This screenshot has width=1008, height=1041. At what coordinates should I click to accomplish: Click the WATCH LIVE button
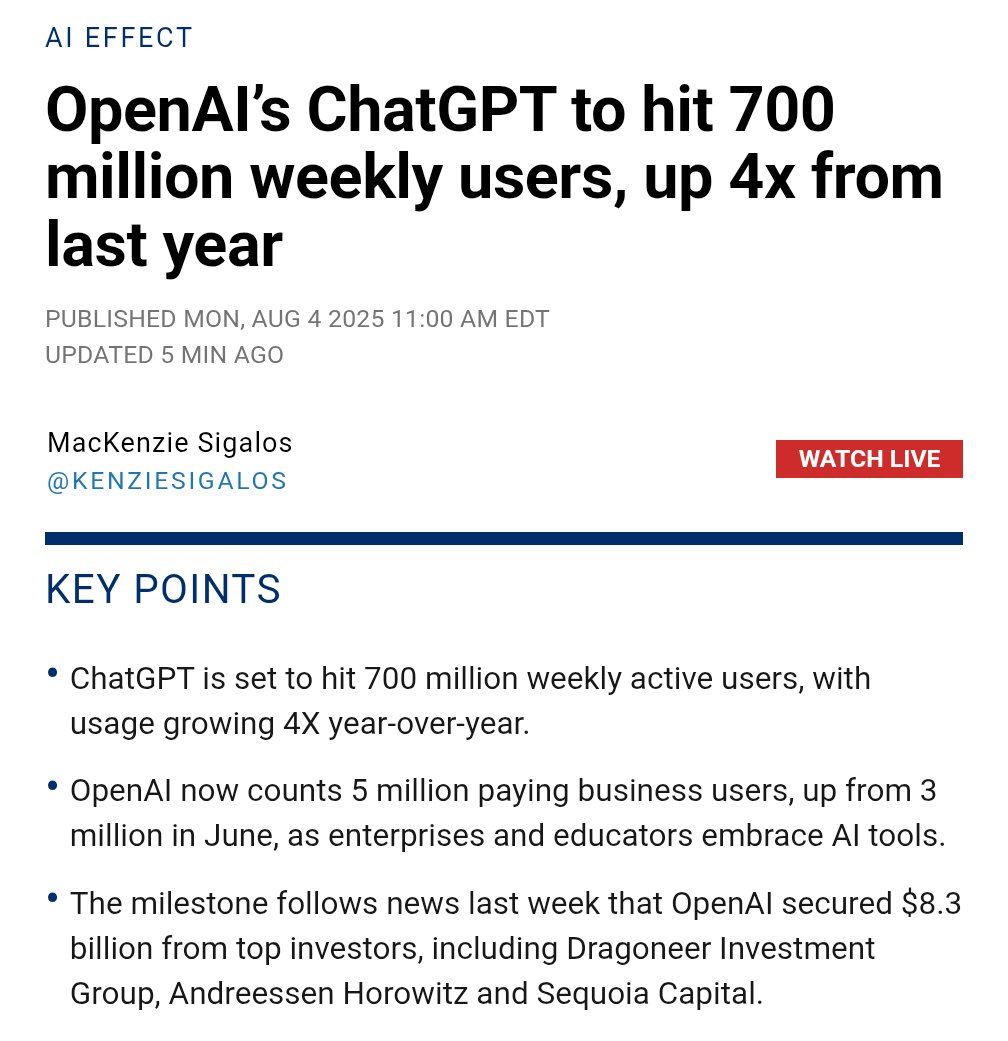click(869, 459)
